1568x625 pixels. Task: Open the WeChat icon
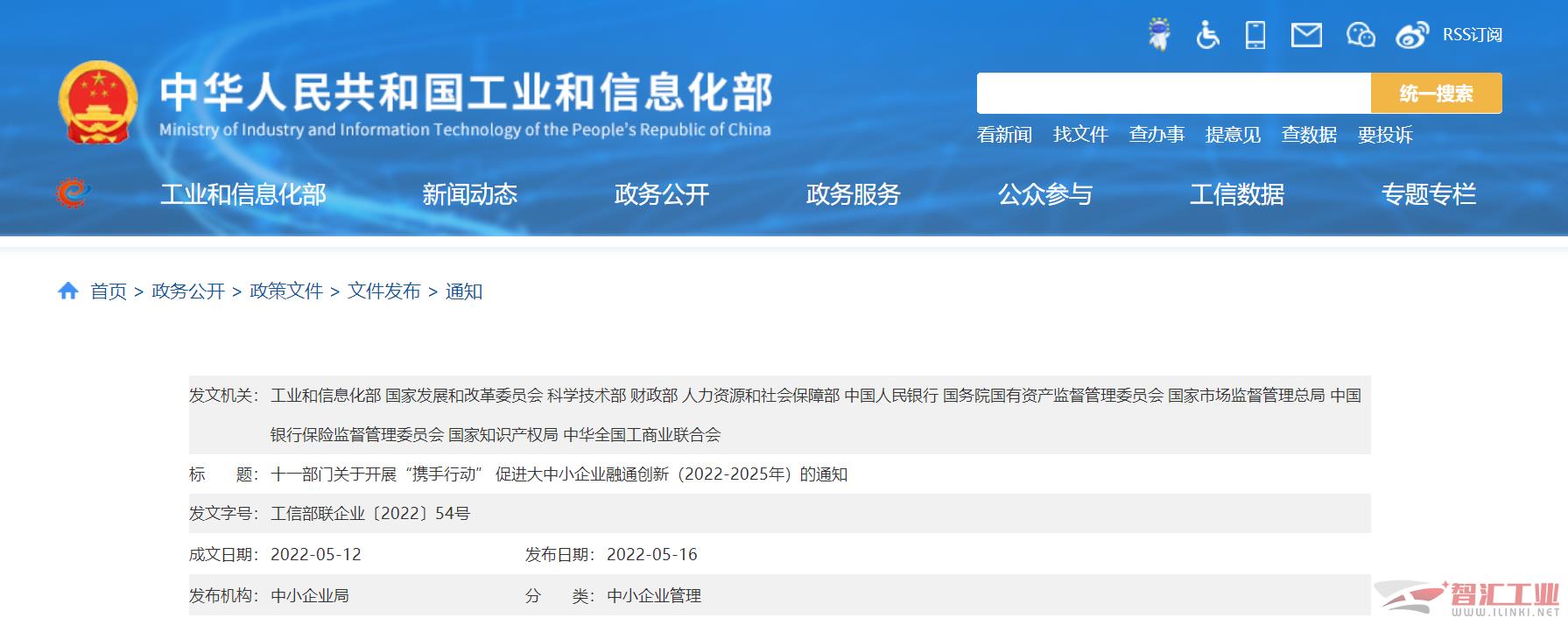[1360, 35]
